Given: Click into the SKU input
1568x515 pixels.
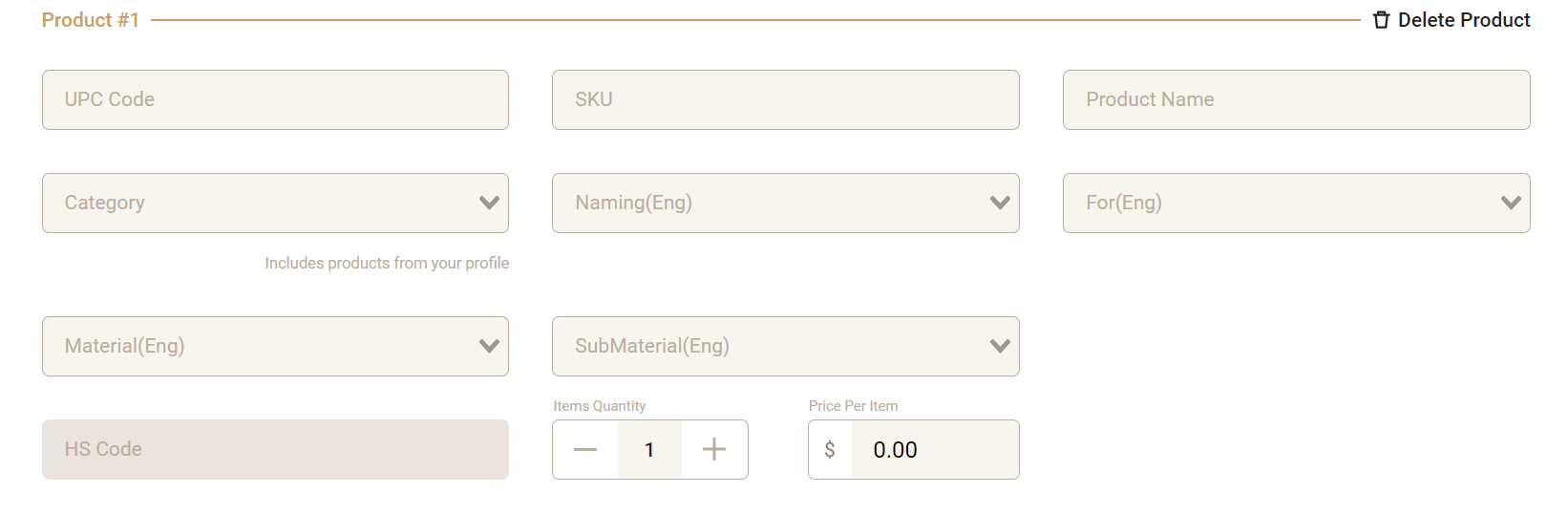Looking at the screenshot, I should [x=785, y=99].
